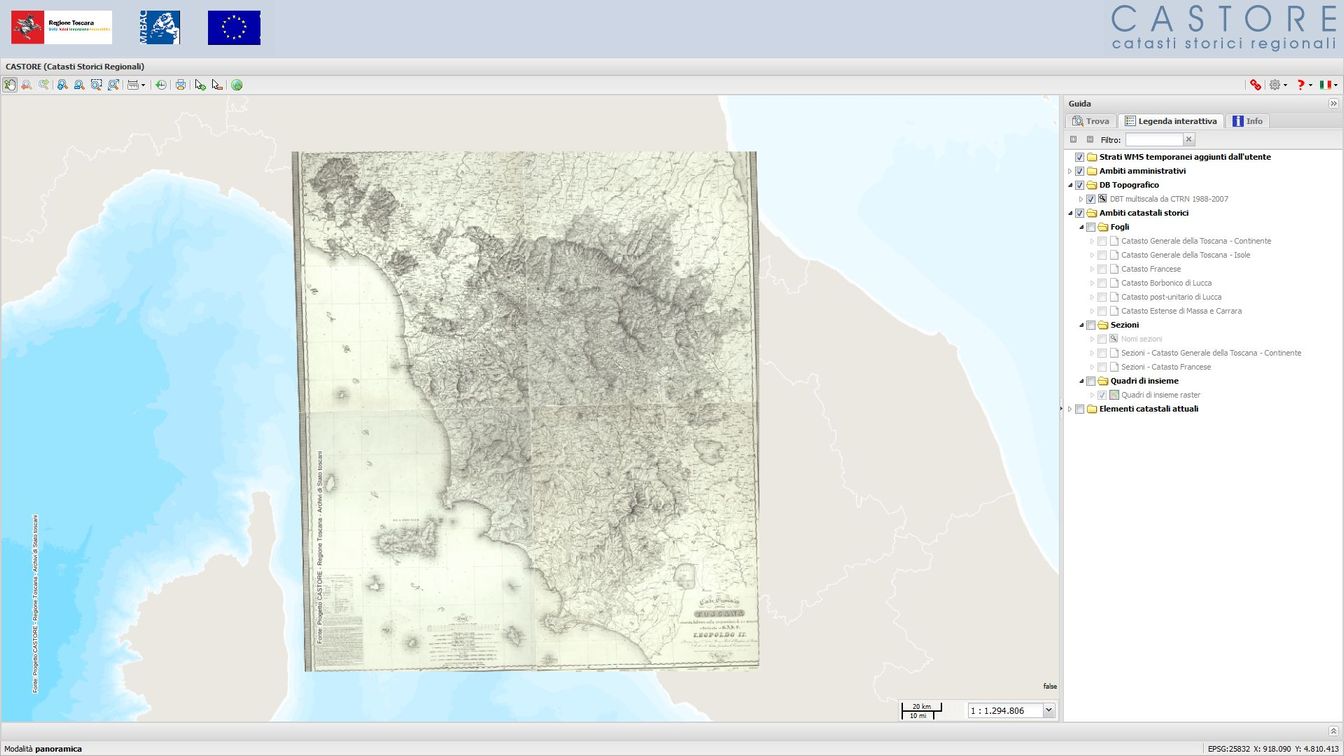
Task: Uncheck Ambiti catastali storici checkbox
Action: pyautogui.click(x=1080, y=213)
